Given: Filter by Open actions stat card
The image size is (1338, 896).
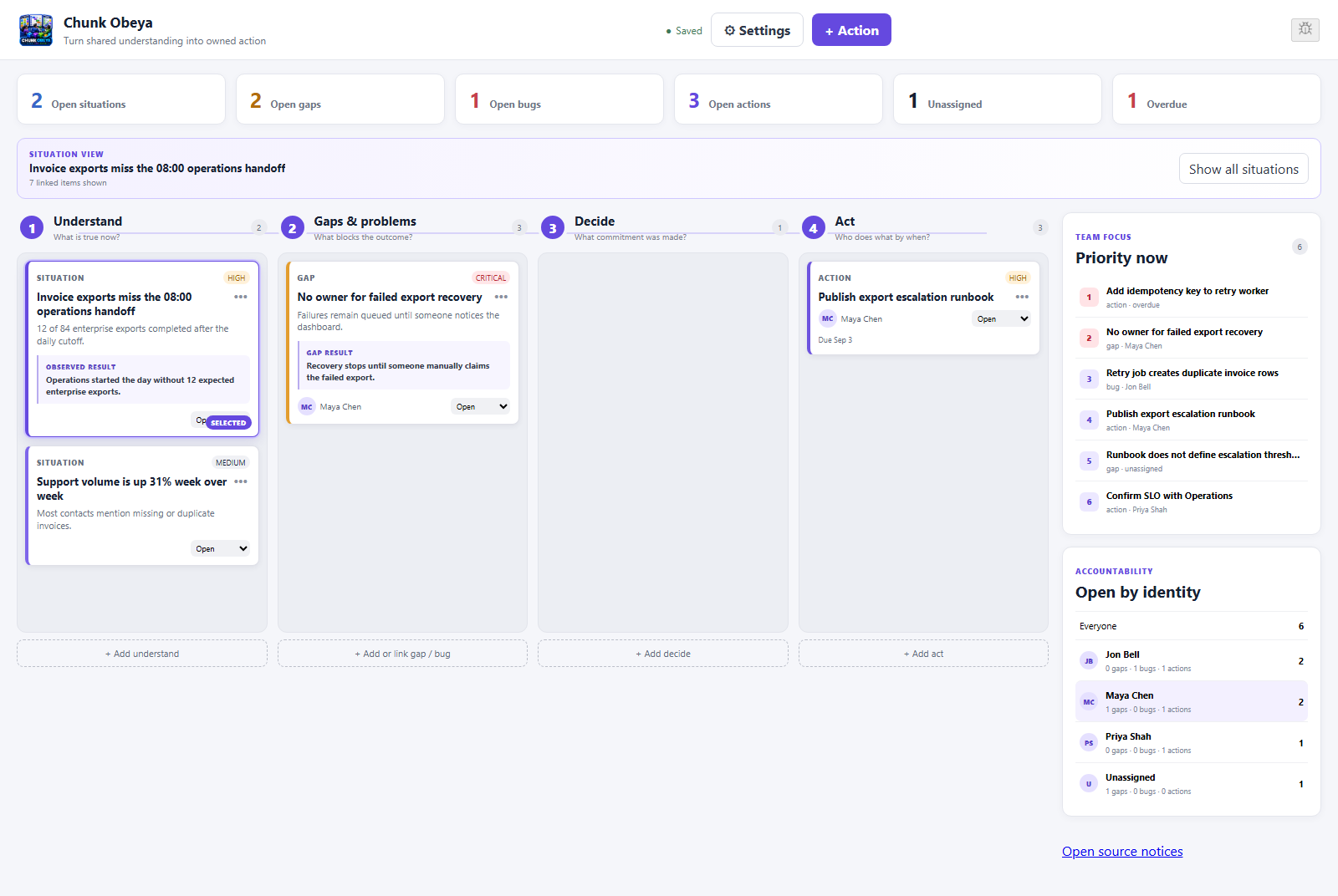Looking at the screenshot, I should [779, 99].
